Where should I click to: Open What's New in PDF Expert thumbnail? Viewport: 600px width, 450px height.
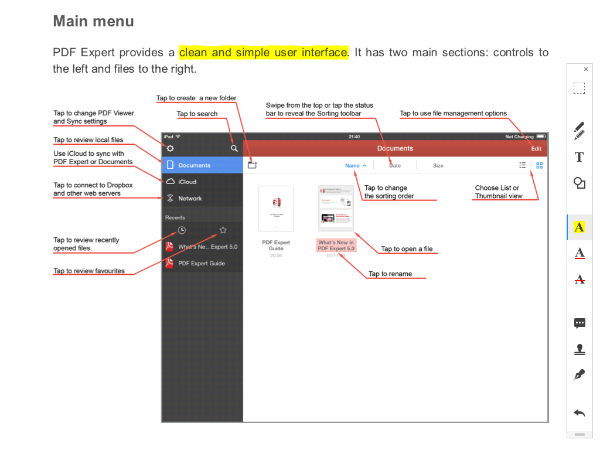tap(336, 209)
